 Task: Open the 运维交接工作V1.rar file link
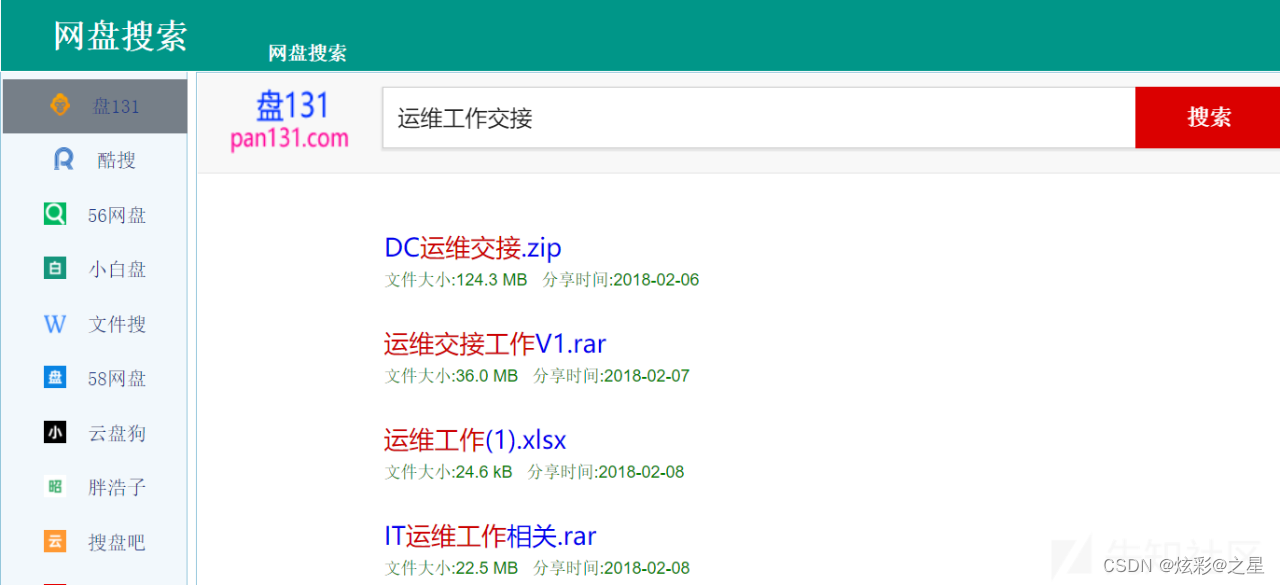495,344
